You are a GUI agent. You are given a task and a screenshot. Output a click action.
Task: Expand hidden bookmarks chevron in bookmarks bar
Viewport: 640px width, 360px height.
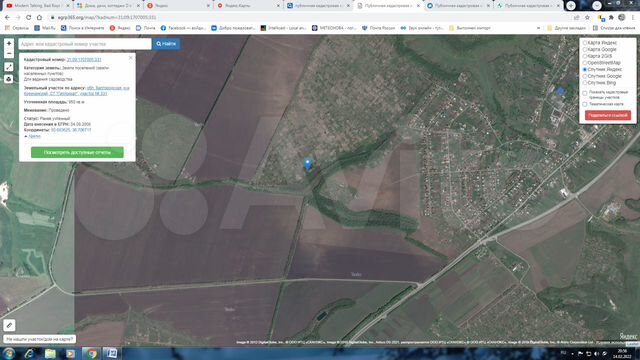coord(539,28)
